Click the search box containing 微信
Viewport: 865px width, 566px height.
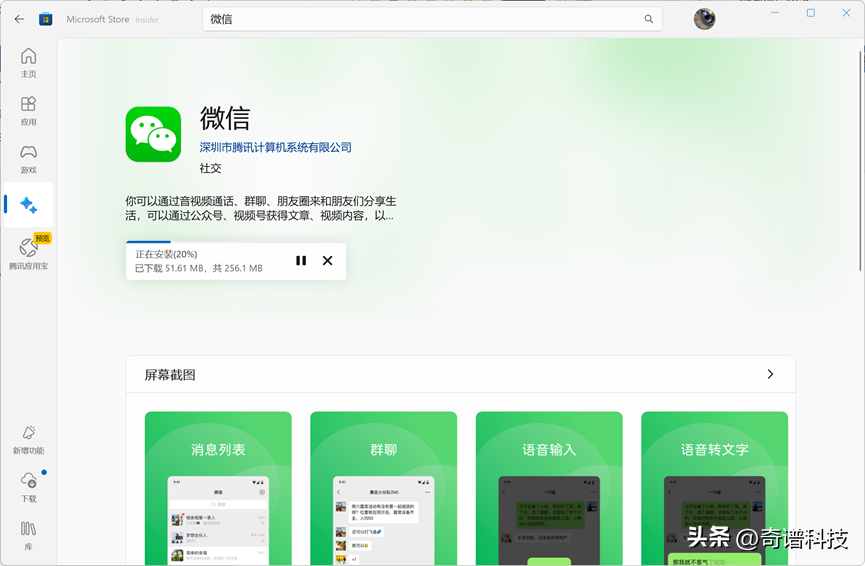432,19
